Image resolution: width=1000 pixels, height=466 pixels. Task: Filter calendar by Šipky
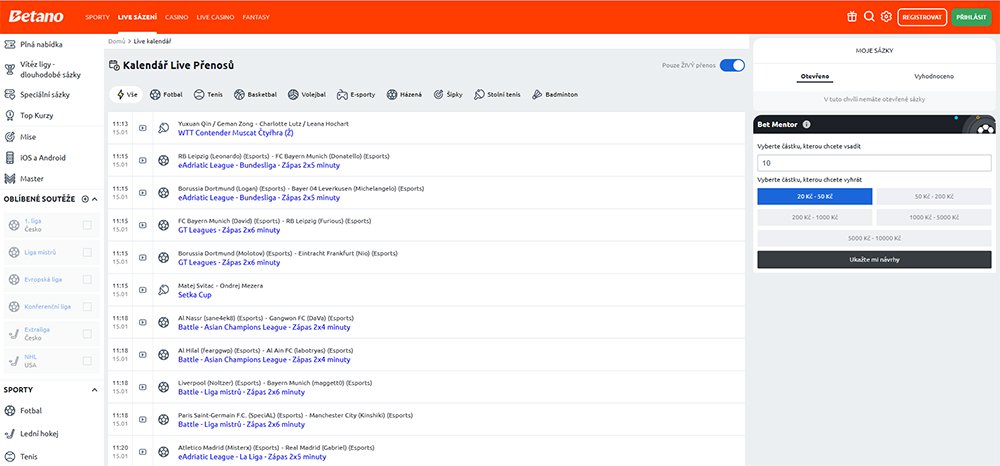tap(448, 94)
